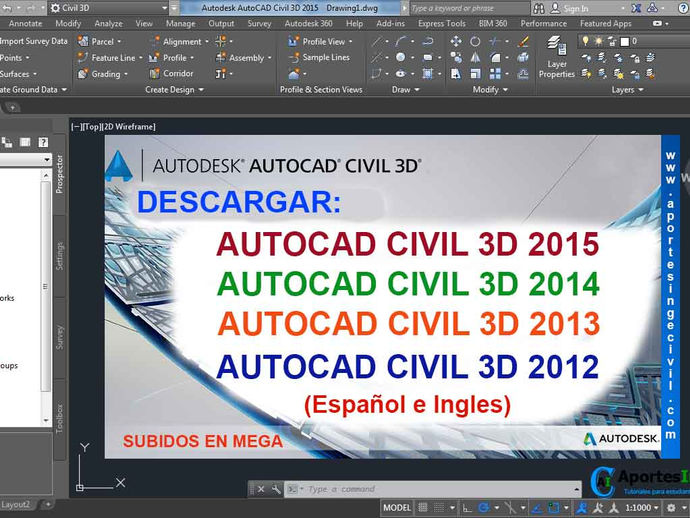The height and width of the screenshot is (518, 690).
Task: Click Sign In
Action: point(576,8)
